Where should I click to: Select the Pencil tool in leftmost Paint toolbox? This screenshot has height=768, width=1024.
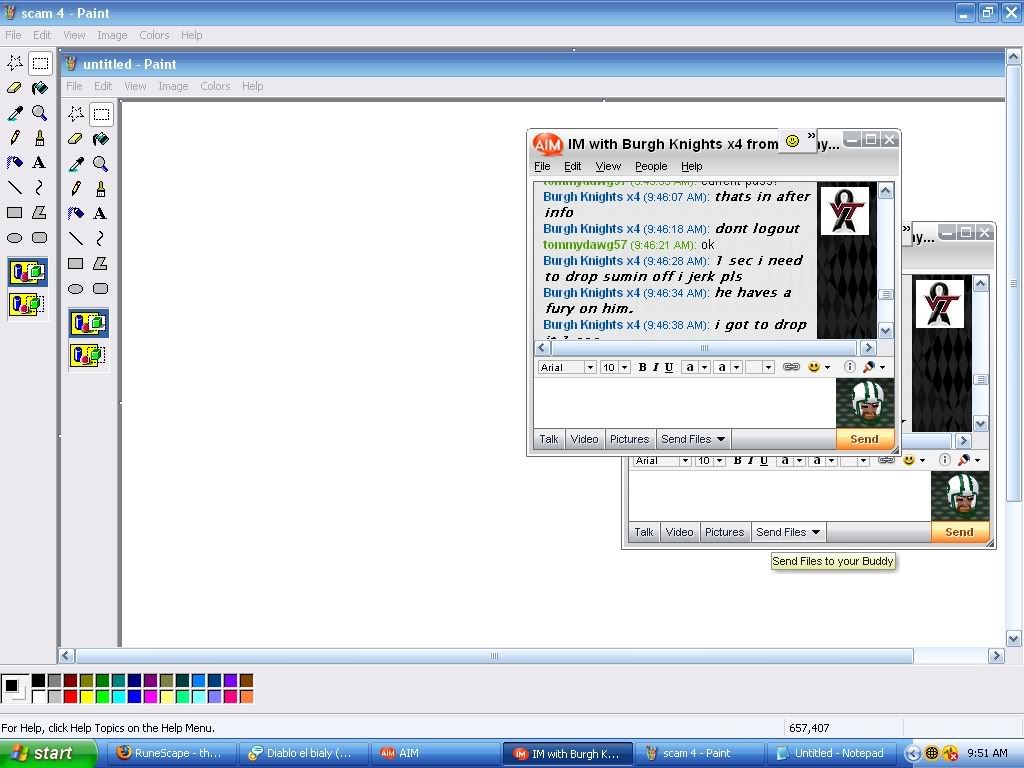14,138
